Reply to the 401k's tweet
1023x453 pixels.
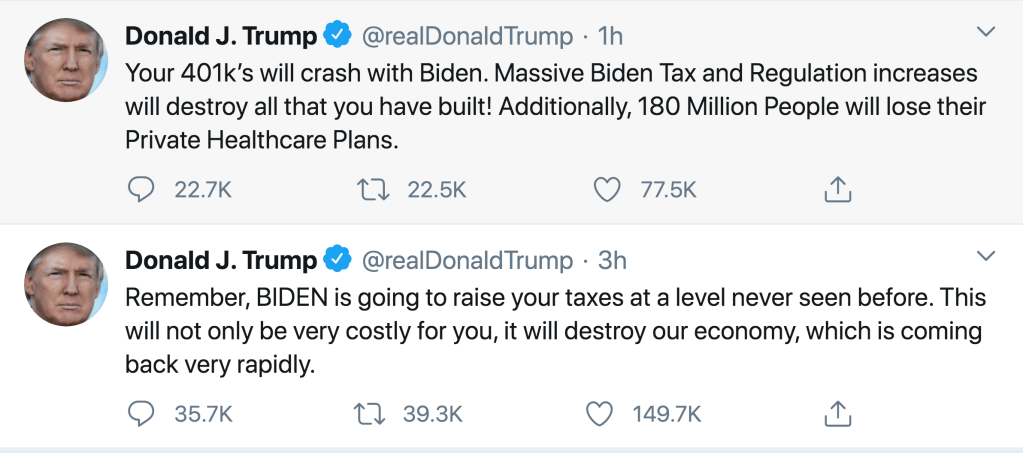pos(141,188)
